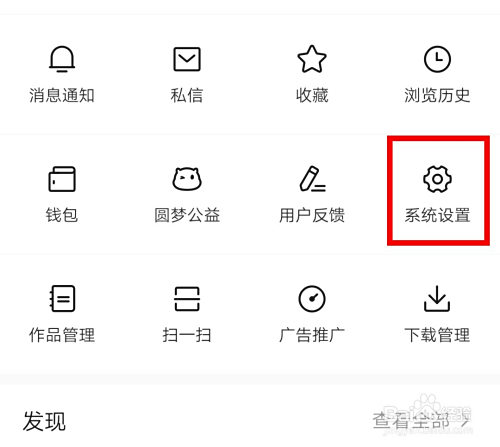Choose the 扫一扫 text label

pyautogui.click(x=187, y=335)
